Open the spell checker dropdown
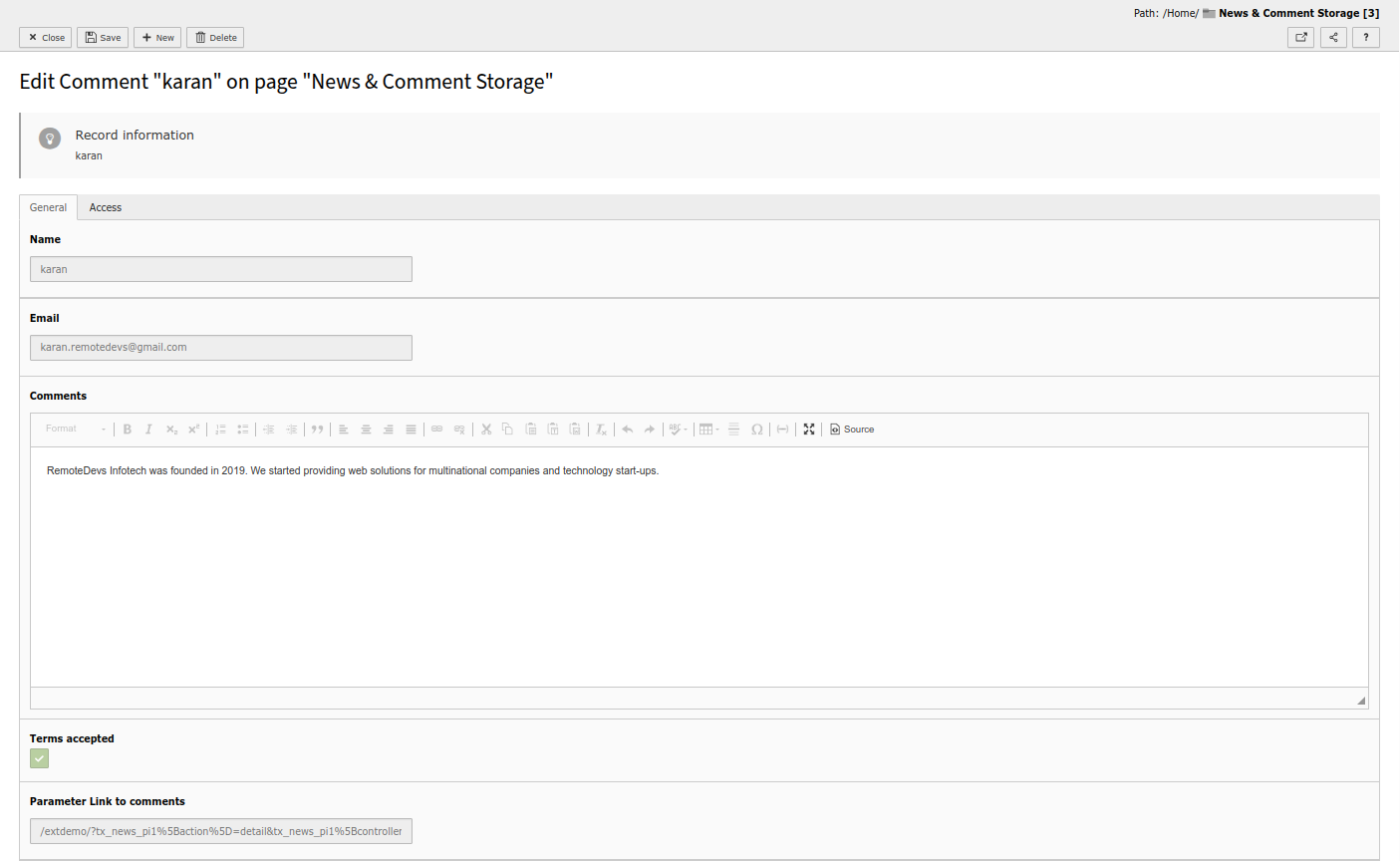The height and width of the screenshot is (861, 1400). click(x=678, y=429)
